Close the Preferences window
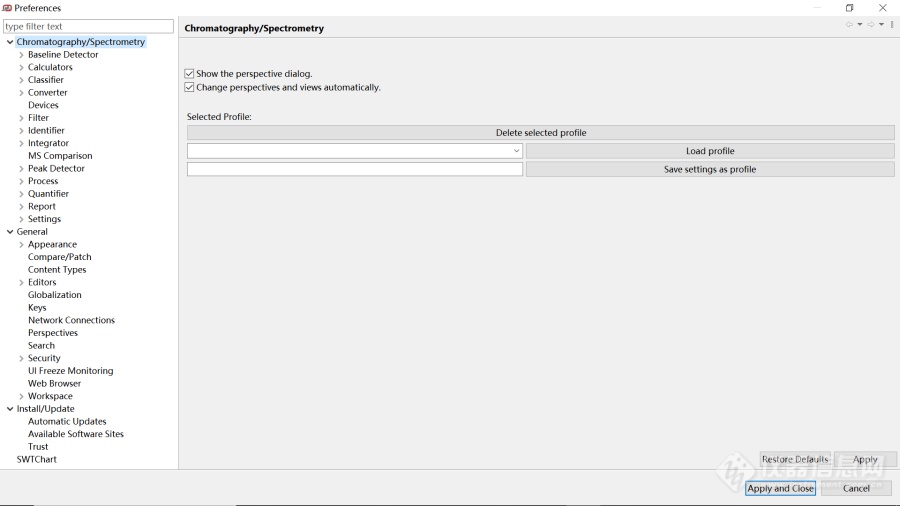The width and height of the screenshot is (900, 506). (x=882, y=8)
